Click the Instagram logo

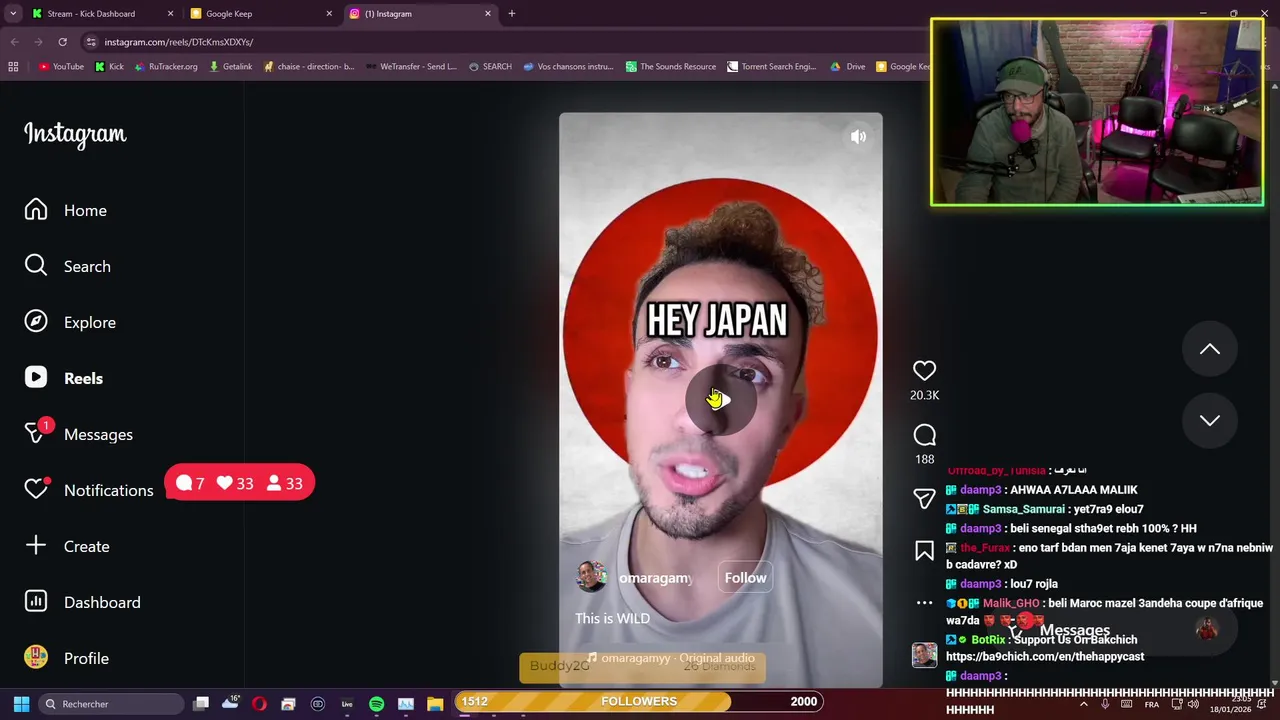click(x=75, y=134)
